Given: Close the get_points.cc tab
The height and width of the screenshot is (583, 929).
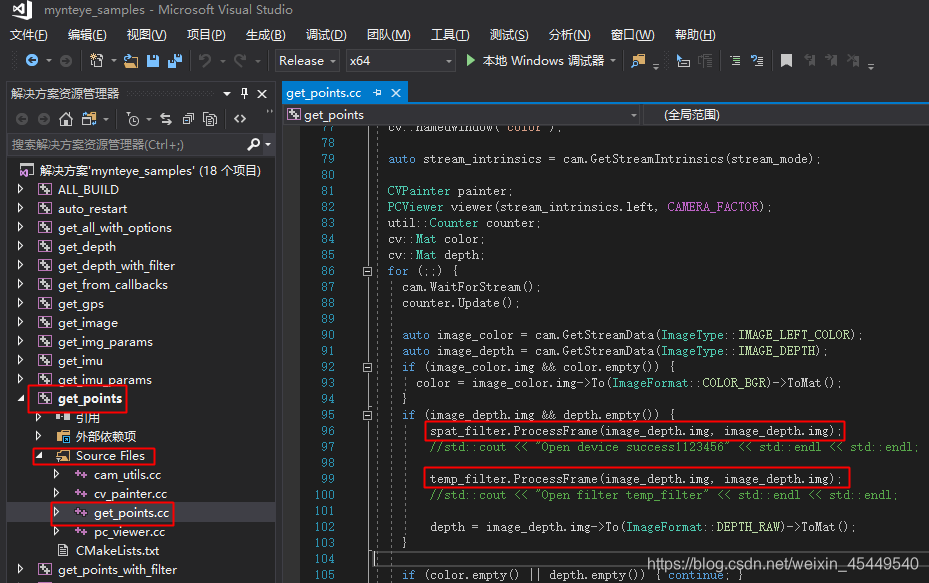Looking at the screenshot, I should click(396, 92).
